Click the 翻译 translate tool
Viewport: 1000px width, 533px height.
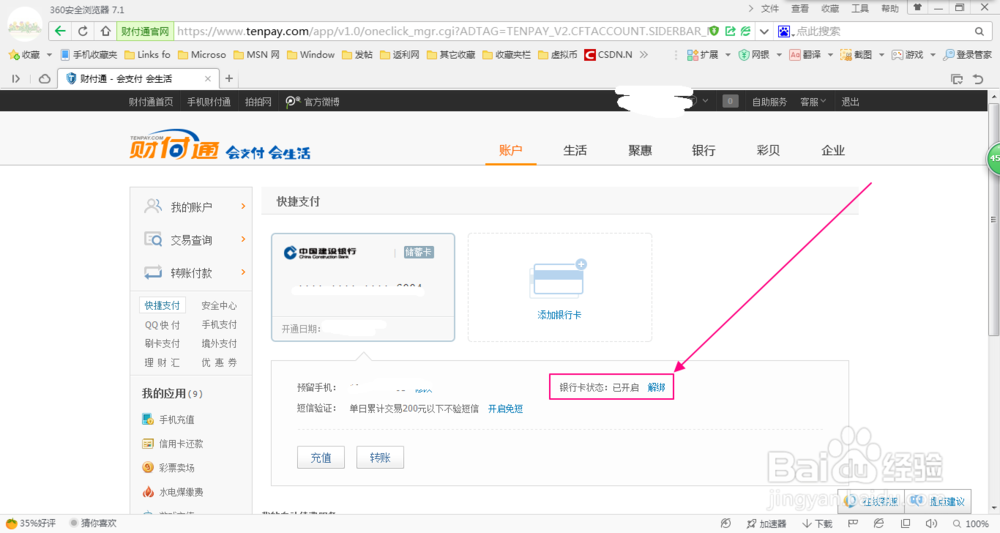[x=805, y=55]
